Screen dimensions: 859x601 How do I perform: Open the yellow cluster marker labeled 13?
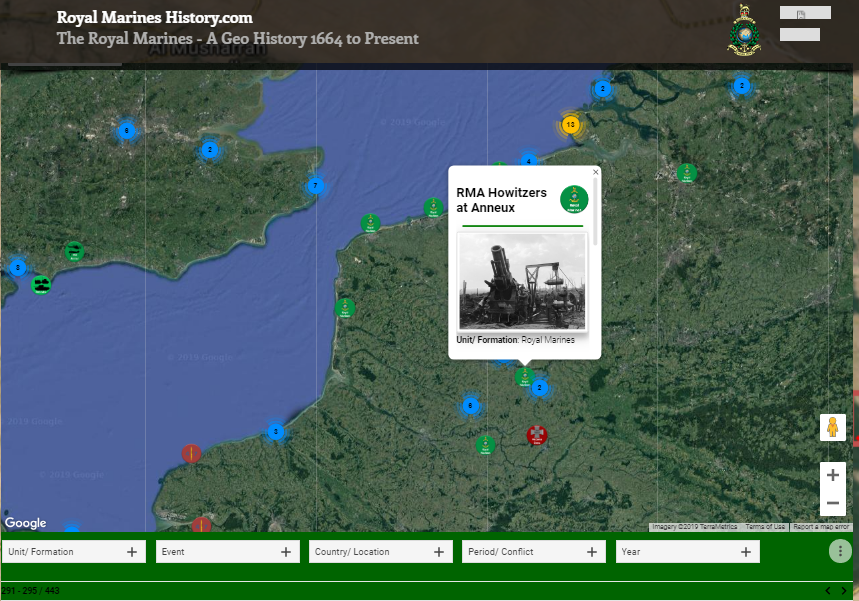[x=570, y=125]
